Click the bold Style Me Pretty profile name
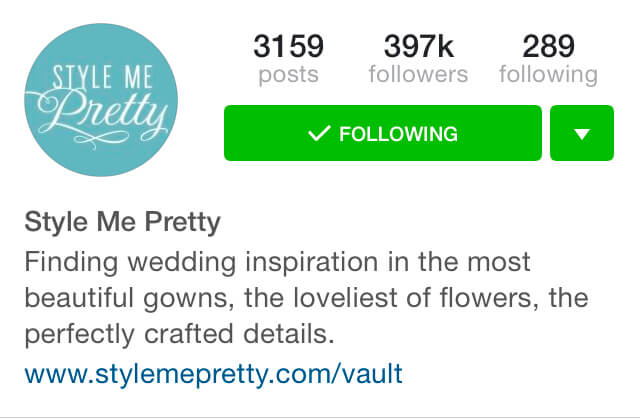The height and width of the screenshot is (420, 640). [121, 222]
